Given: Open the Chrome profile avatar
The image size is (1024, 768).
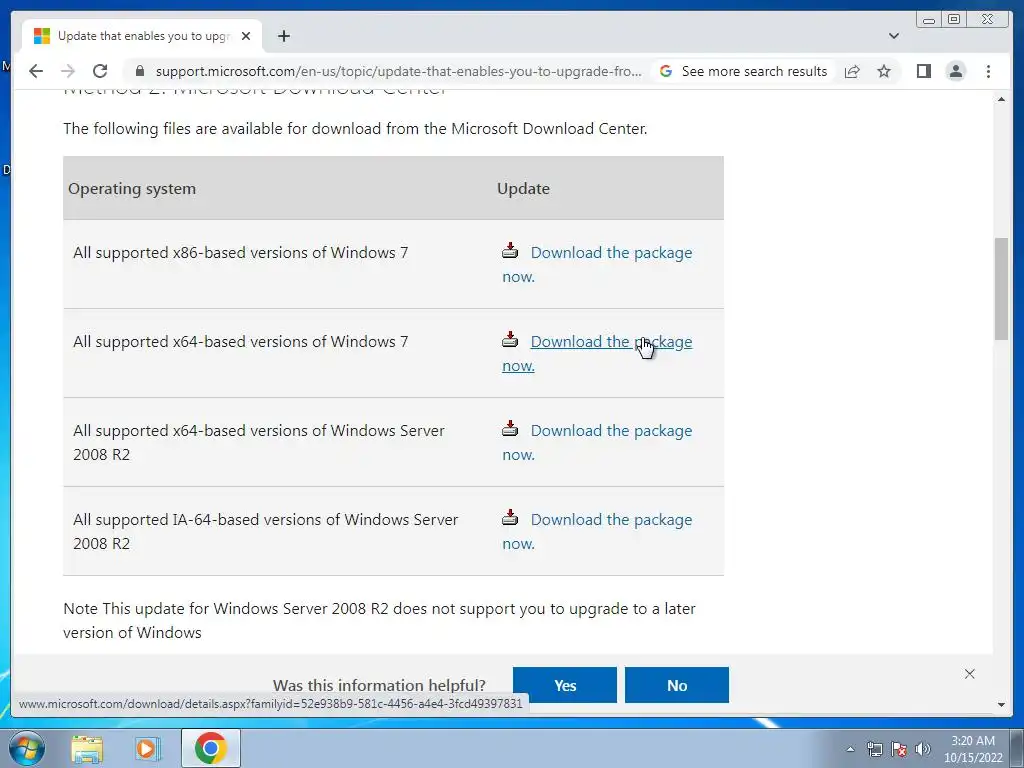Looking at the screenshot, I should (x=955, y=71).
